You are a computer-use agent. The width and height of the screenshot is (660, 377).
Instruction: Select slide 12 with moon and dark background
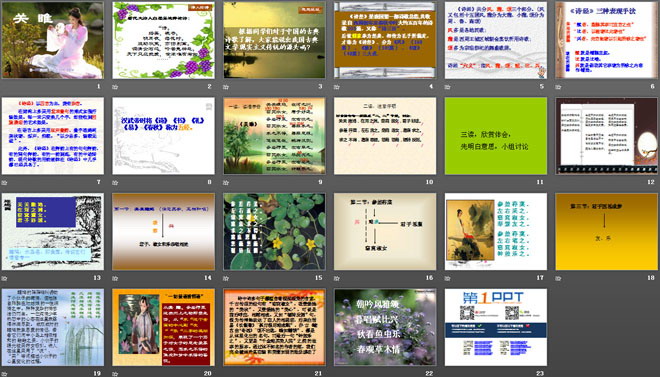[x=607, y=136]
